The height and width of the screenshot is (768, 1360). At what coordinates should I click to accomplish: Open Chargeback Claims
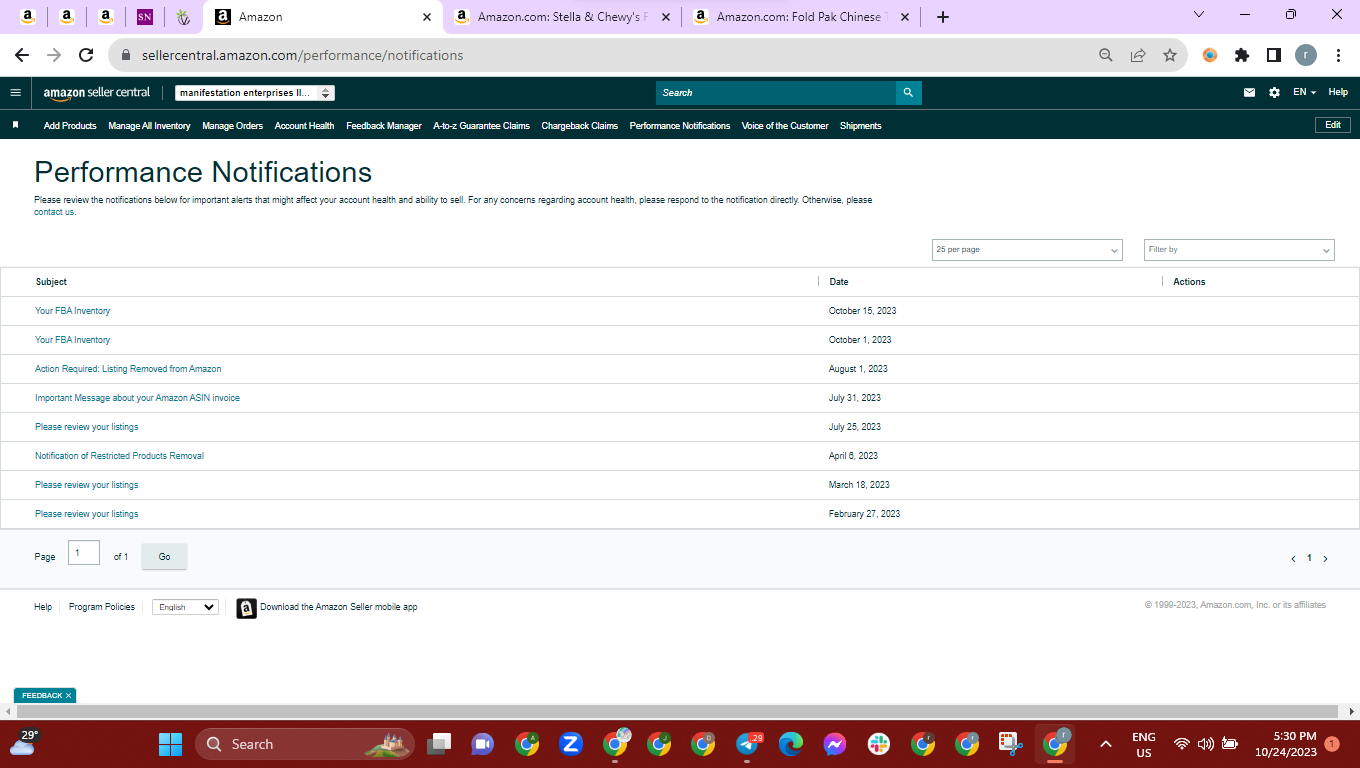pos(580,126)
